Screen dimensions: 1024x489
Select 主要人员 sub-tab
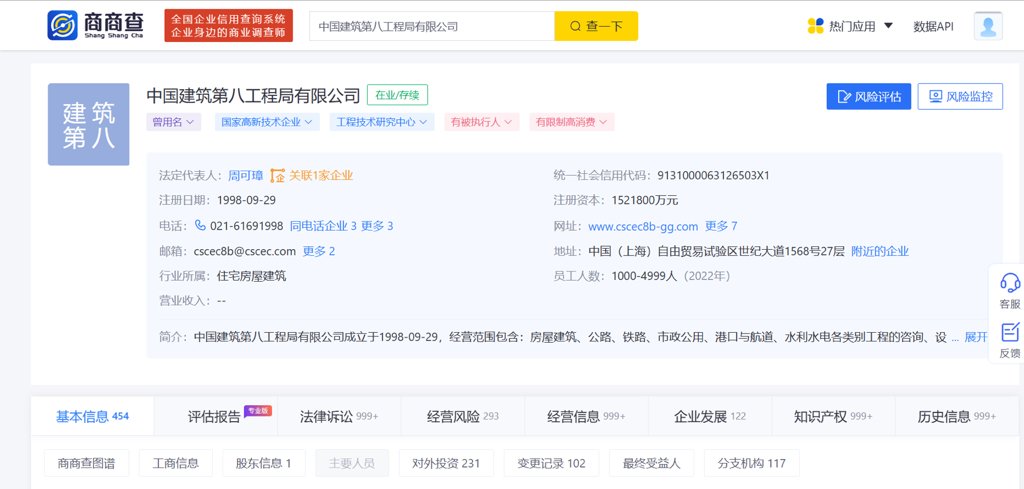pos(352,463)
